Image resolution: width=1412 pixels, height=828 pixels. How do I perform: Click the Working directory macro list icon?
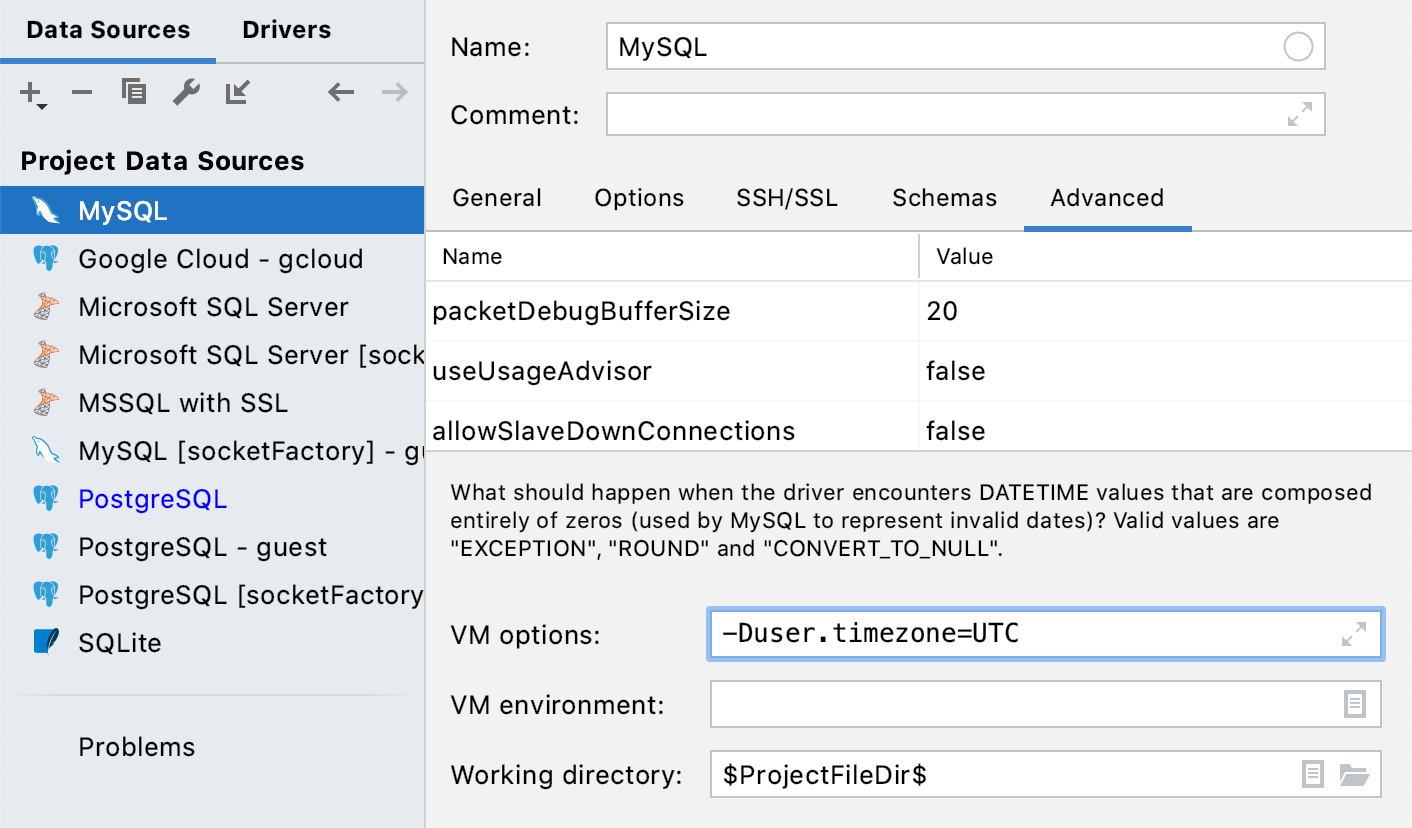pyautogui.click(x=1313, y=774)
